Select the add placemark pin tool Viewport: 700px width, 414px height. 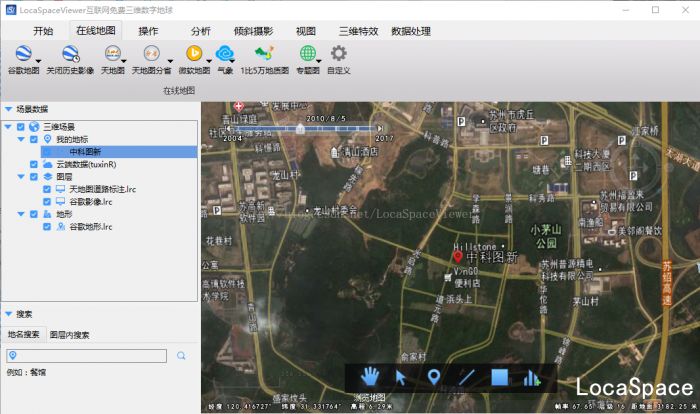tap(433, 377)
